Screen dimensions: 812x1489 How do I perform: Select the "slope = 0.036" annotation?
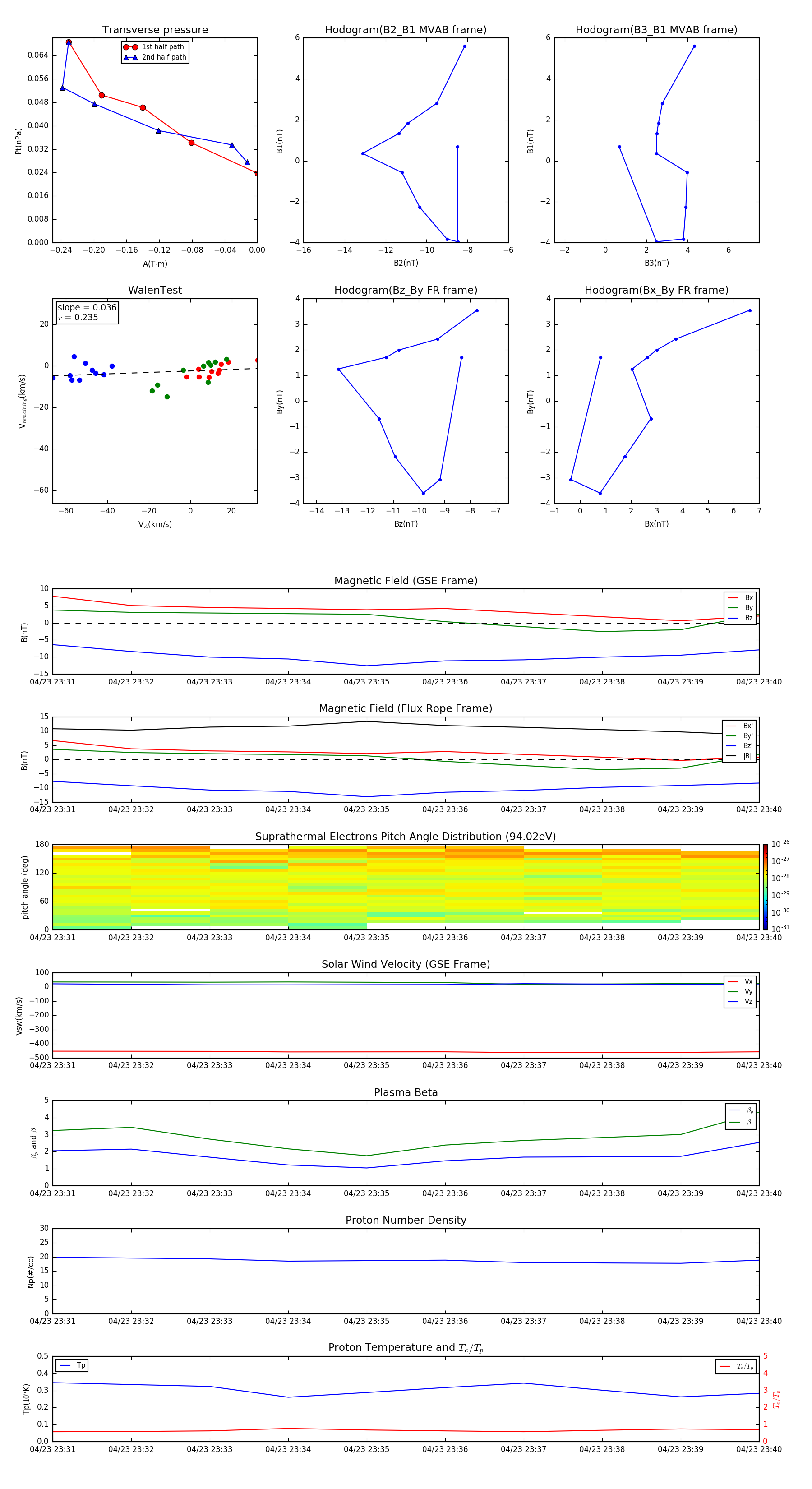(87, 308)
